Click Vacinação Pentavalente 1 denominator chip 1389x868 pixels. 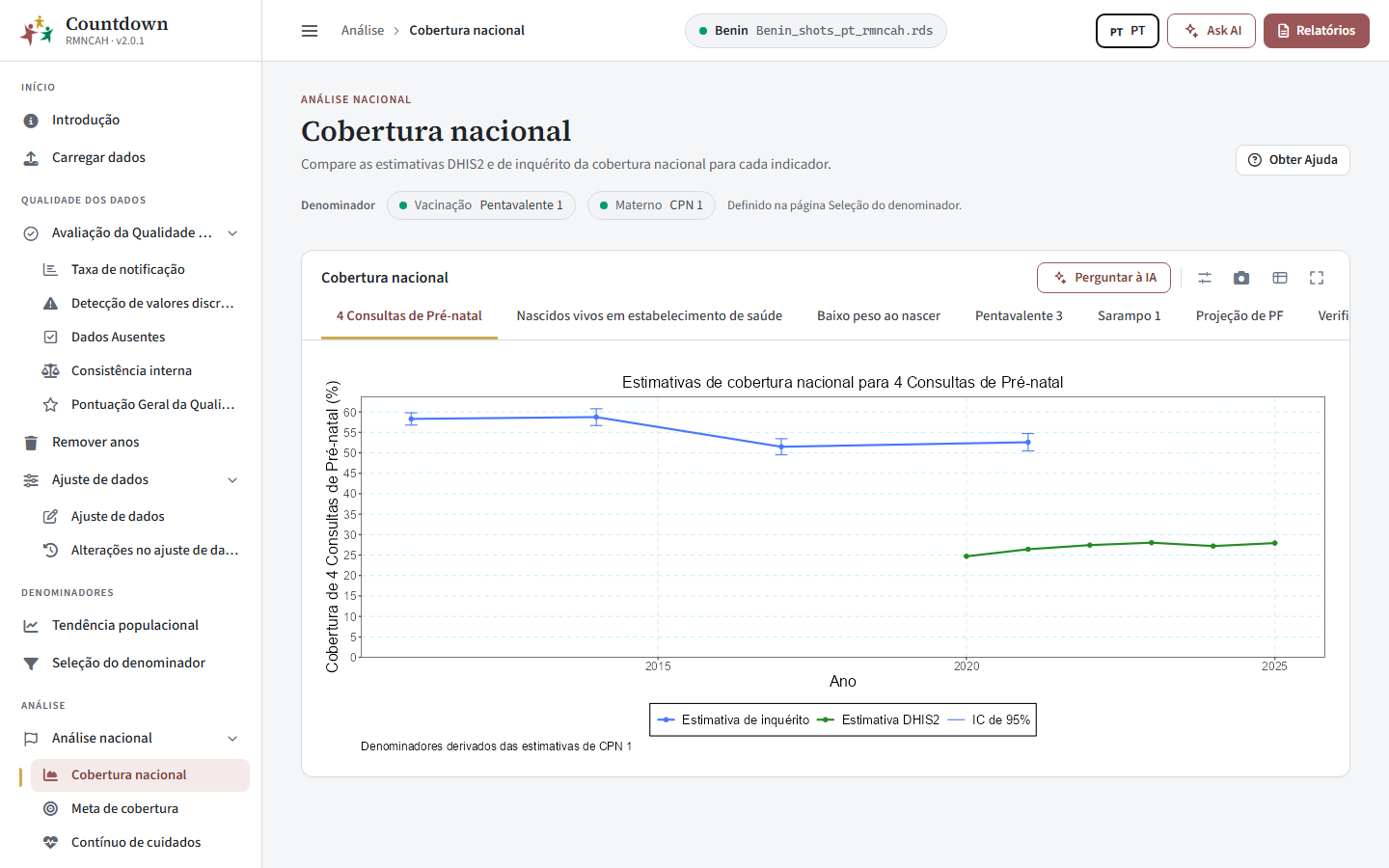tap(481, 205)
